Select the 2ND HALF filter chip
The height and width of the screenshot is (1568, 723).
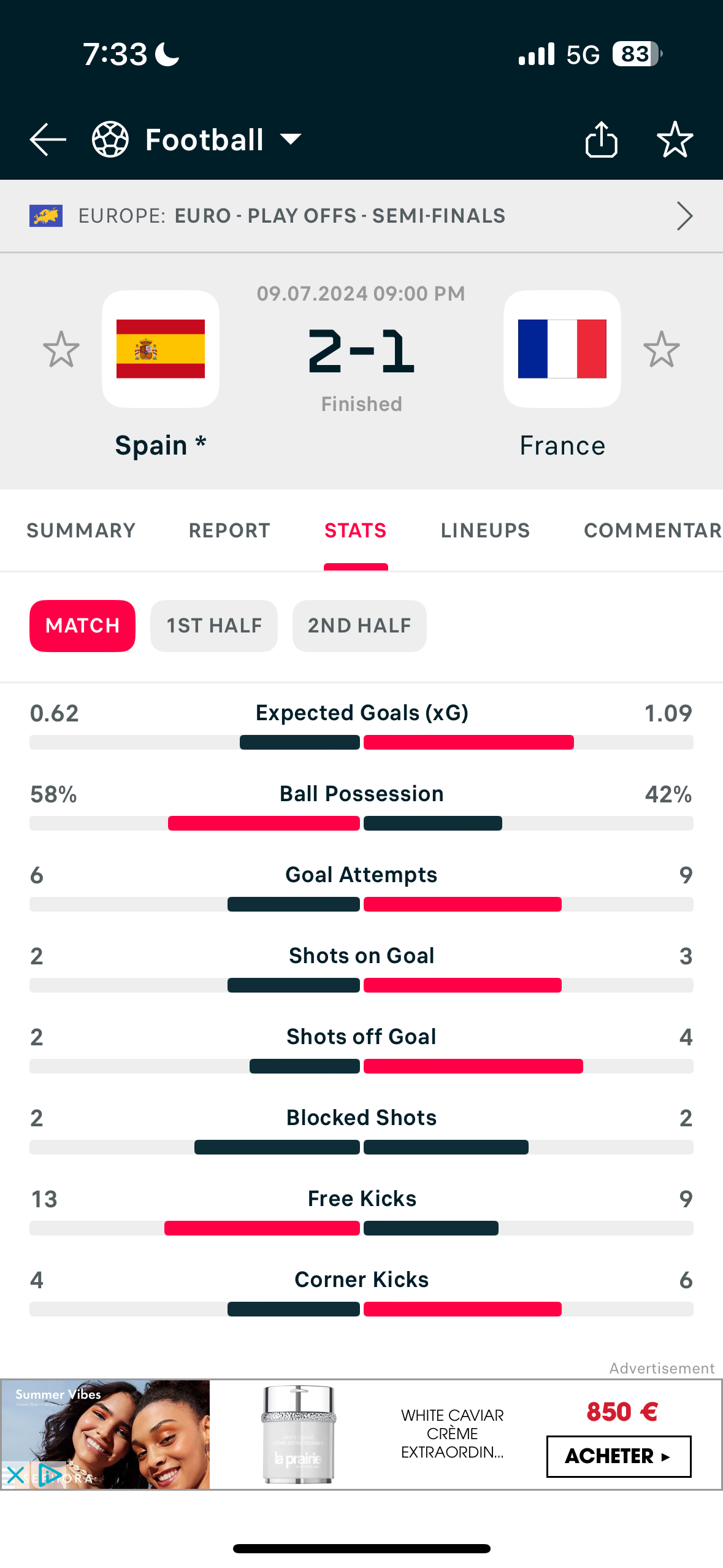[359, 626]
